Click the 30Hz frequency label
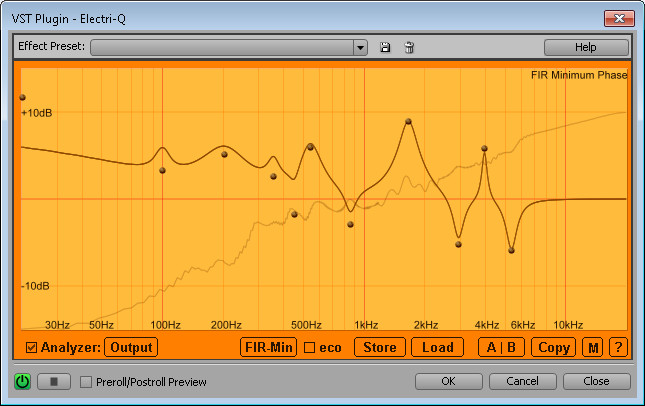645x406 pixels. (57, 325)
